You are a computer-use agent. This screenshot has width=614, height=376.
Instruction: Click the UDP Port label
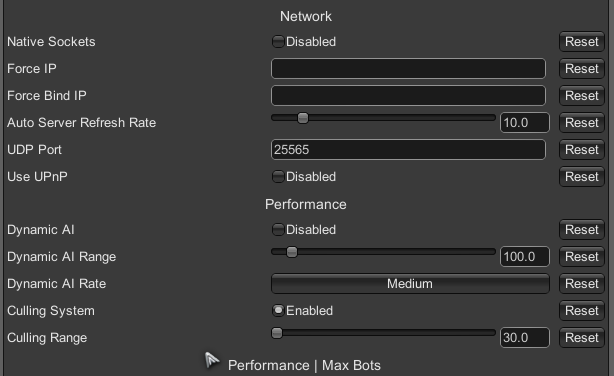(x=34, y=150)
